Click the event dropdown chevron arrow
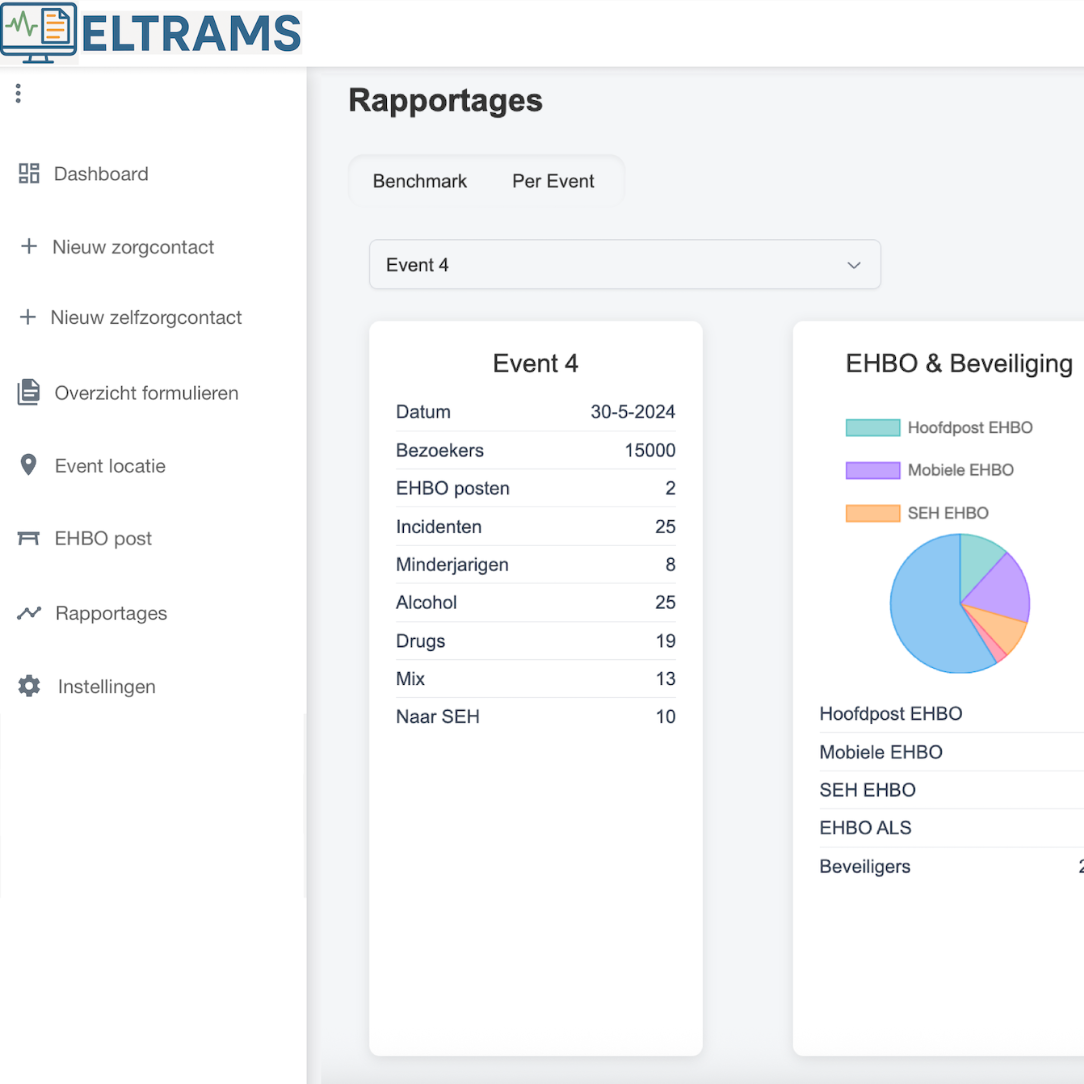1084x1084 pixels. click(x=854, y=265)
